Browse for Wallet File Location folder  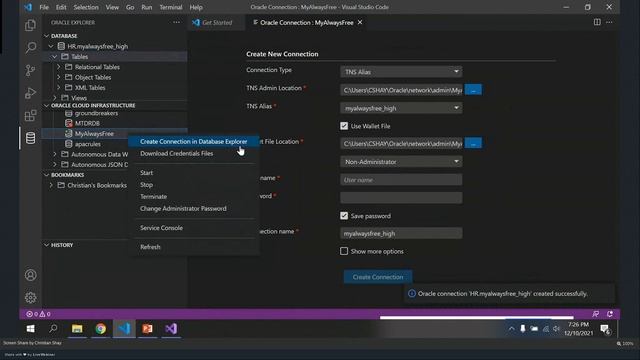point(473,143)
